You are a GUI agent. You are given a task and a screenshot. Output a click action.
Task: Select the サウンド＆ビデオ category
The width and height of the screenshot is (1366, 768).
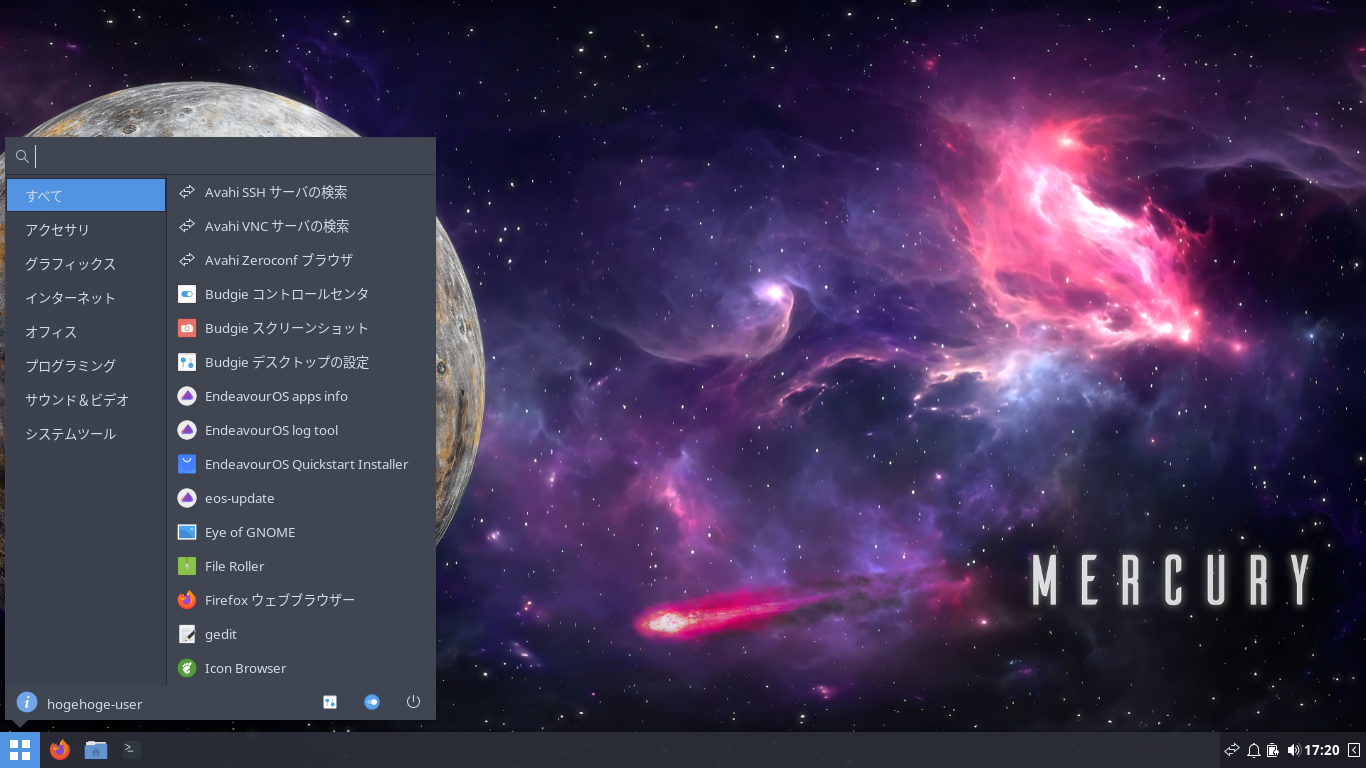pos(86,400)
